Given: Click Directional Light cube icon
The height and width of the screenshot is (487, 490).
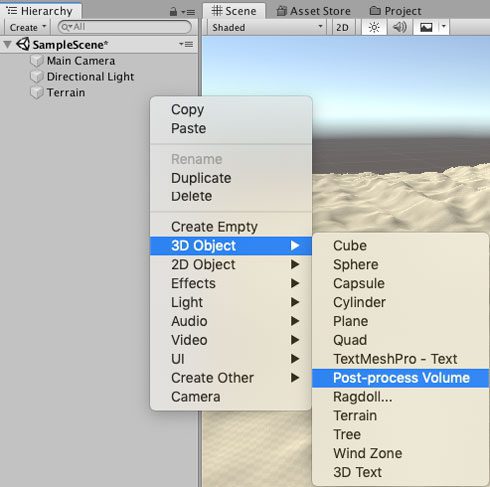Looking at the screenshot, I should coord(36,77).
